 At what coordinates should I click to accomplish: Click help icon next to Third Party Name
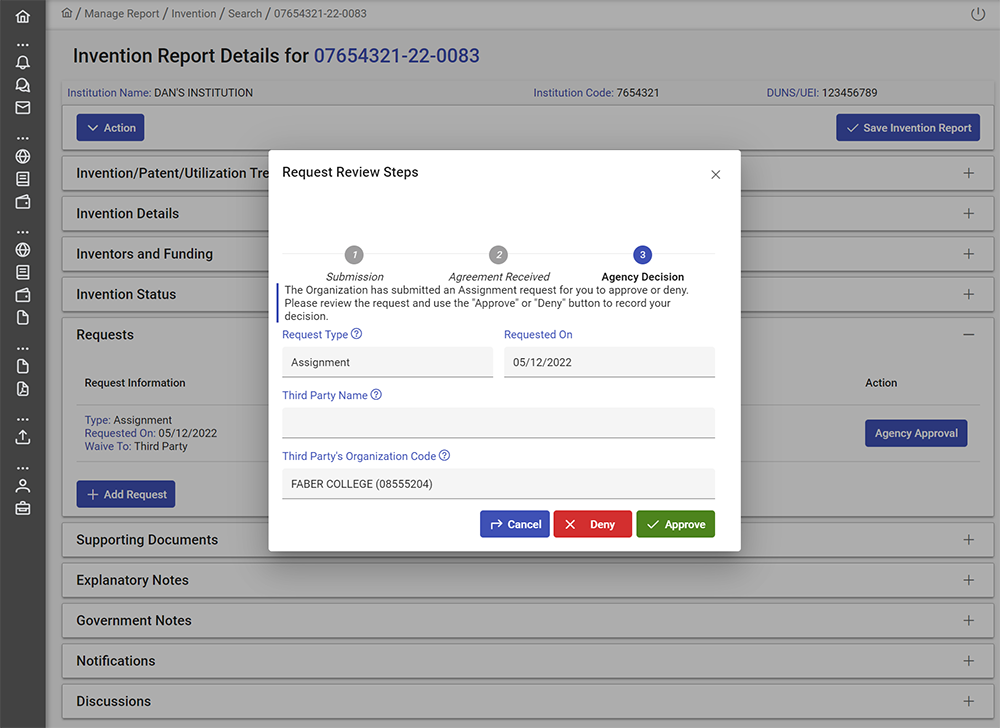coord(377,395)
